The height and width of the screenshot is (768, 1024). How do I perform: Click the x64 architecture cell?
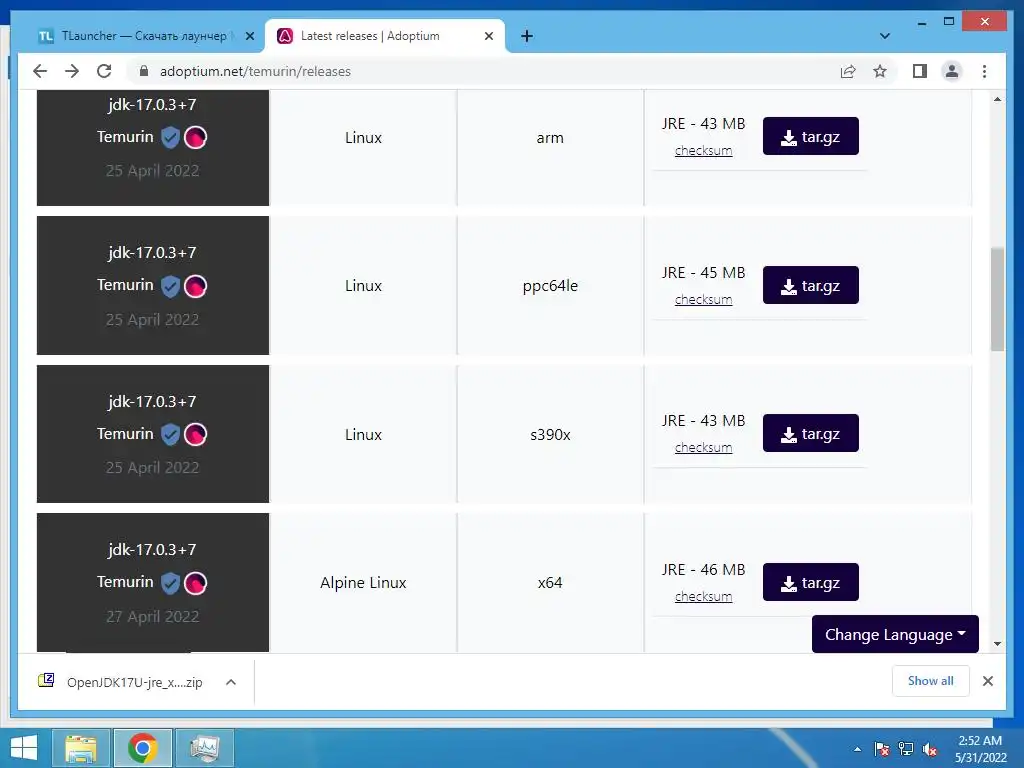pos(550,583)
